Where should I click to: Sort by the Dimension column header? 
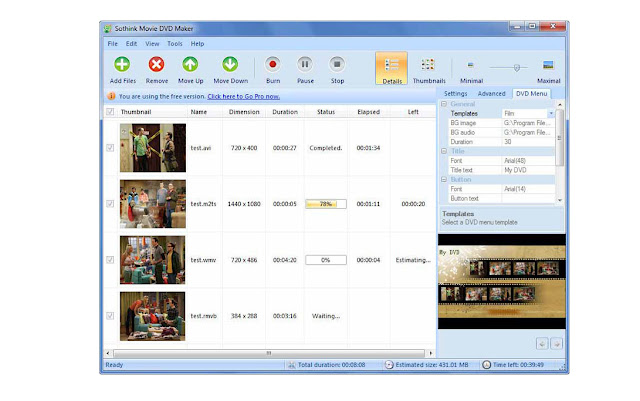(x=244, y=111)
